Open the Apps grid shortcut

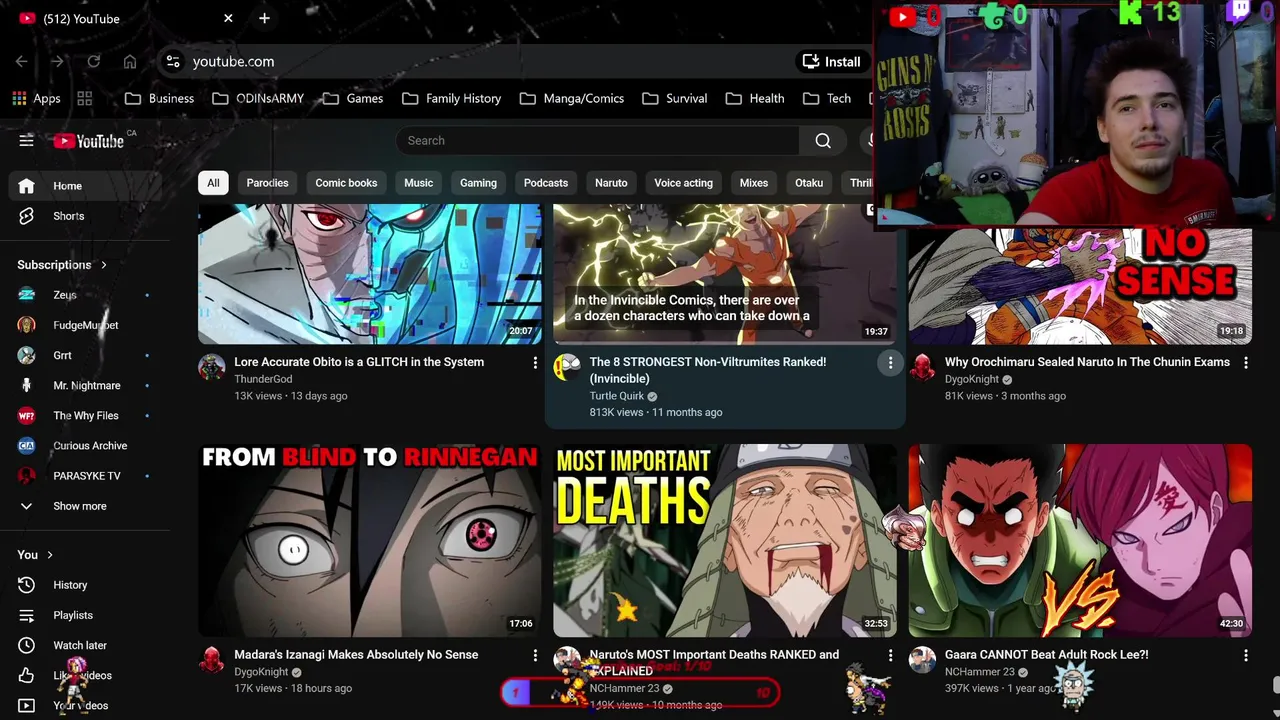[x=36, y=98]
